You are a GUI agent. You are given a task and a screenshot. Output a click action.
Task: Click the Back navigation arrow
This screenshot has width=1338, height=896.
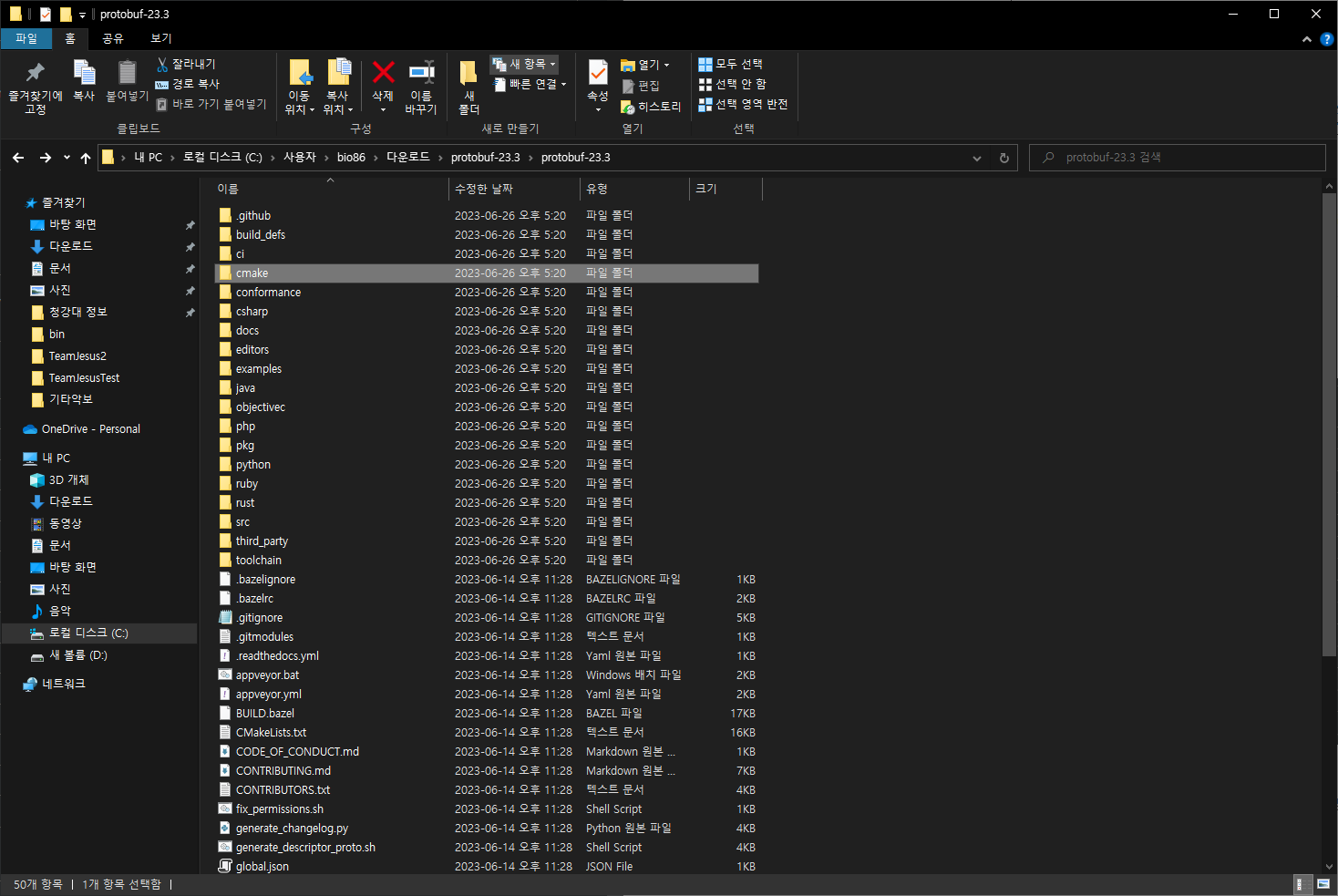point(18,158)
